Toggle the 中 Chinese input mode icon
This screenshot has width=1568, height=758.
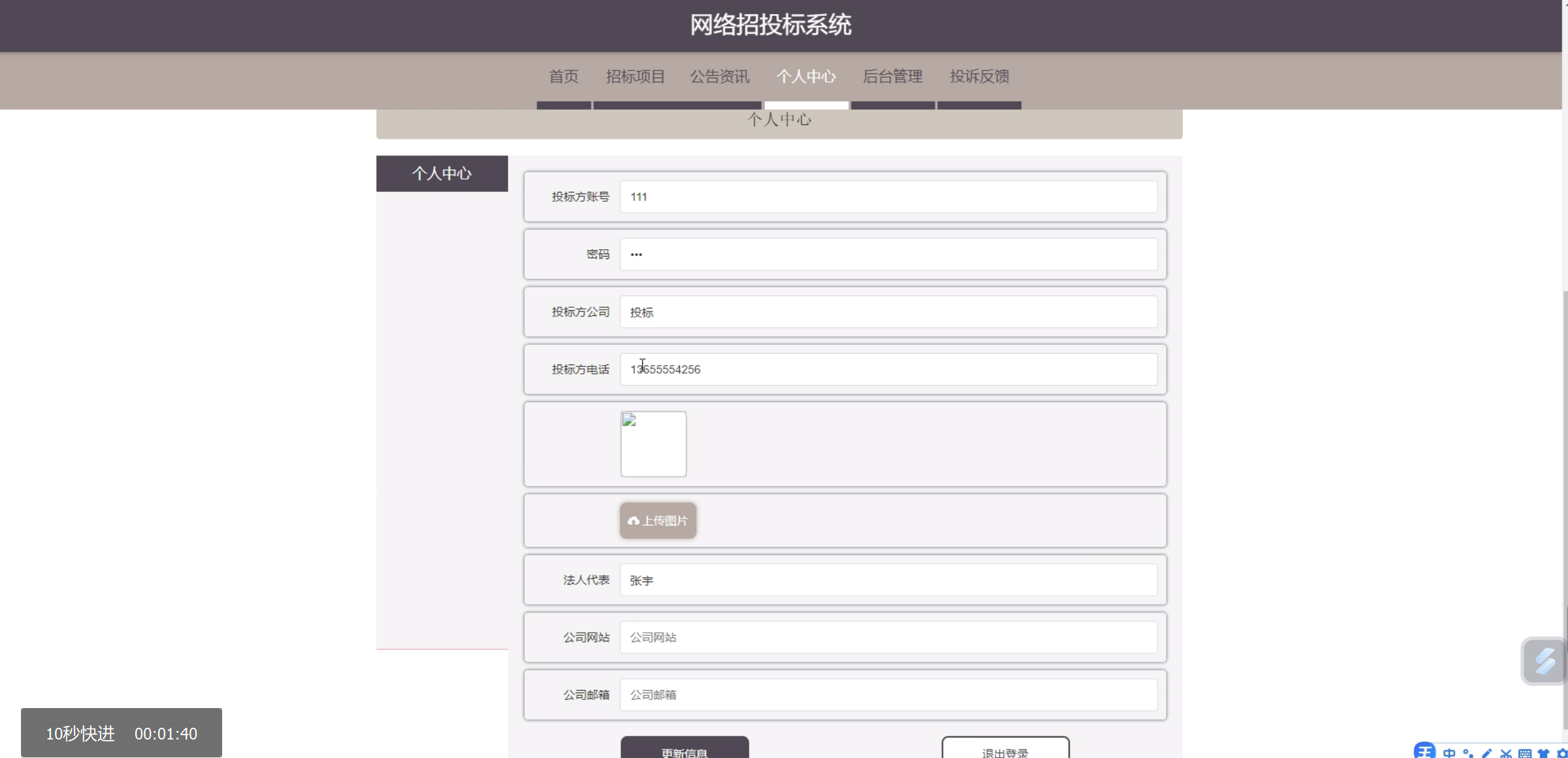(x=1450, y=753)
